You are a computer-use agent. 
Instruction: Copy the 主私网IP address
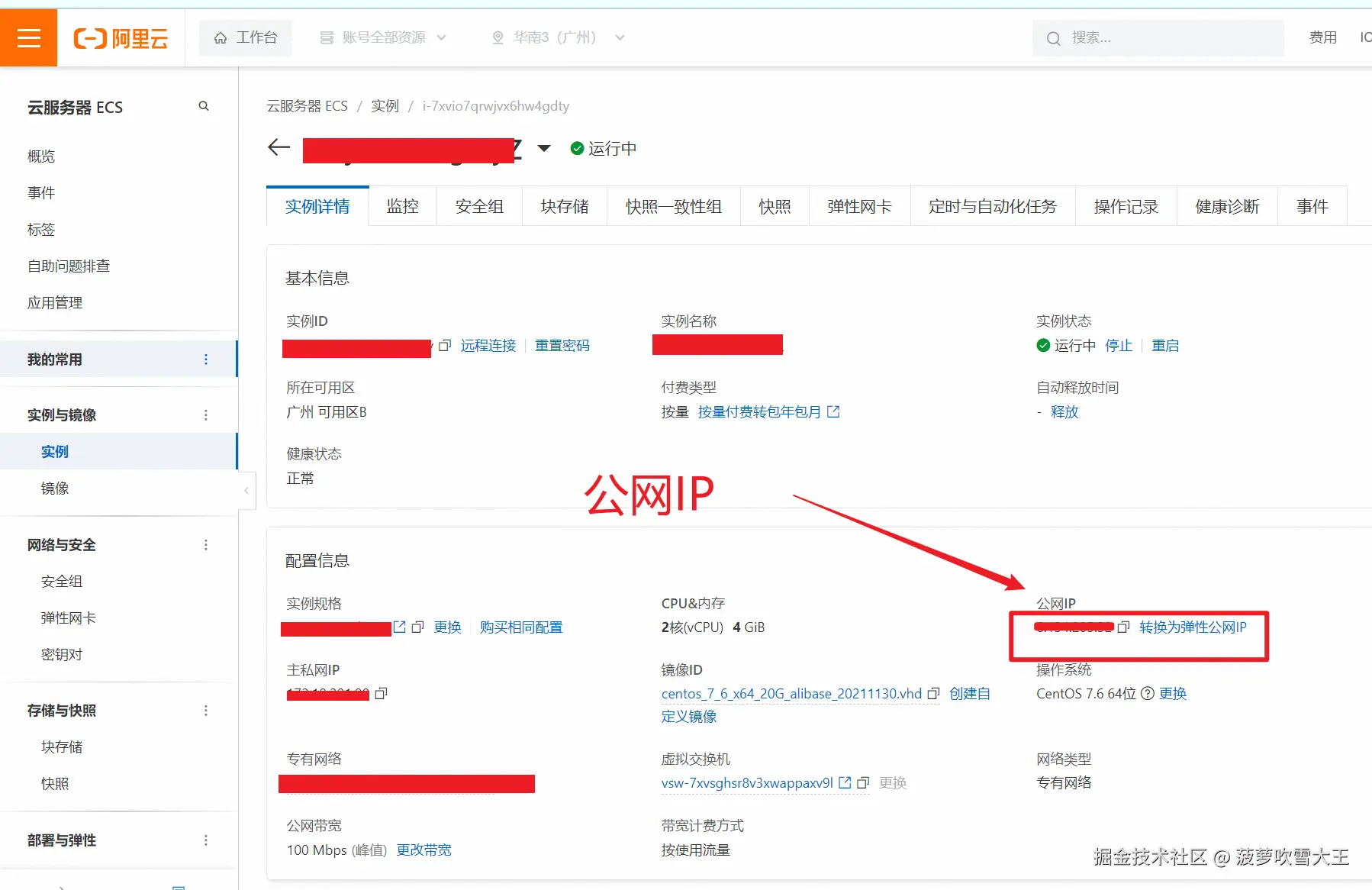coord(382,693)
